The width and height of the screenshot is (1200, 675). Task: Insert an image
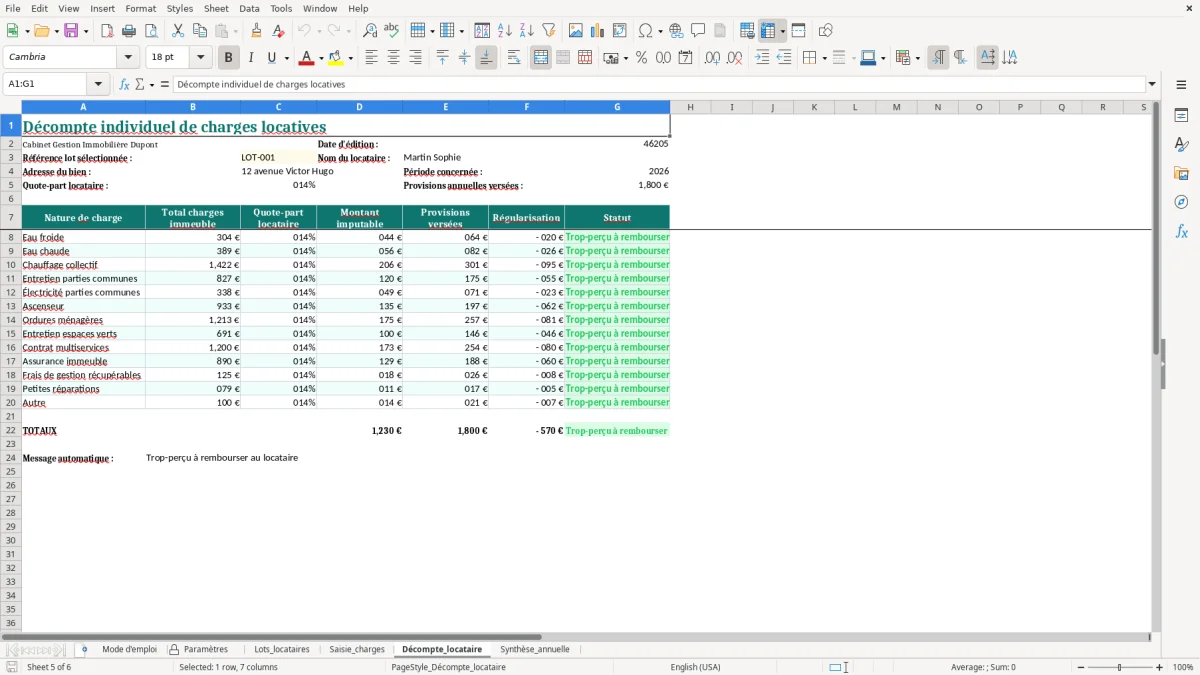pyautogui.click(x=576, y=31)
